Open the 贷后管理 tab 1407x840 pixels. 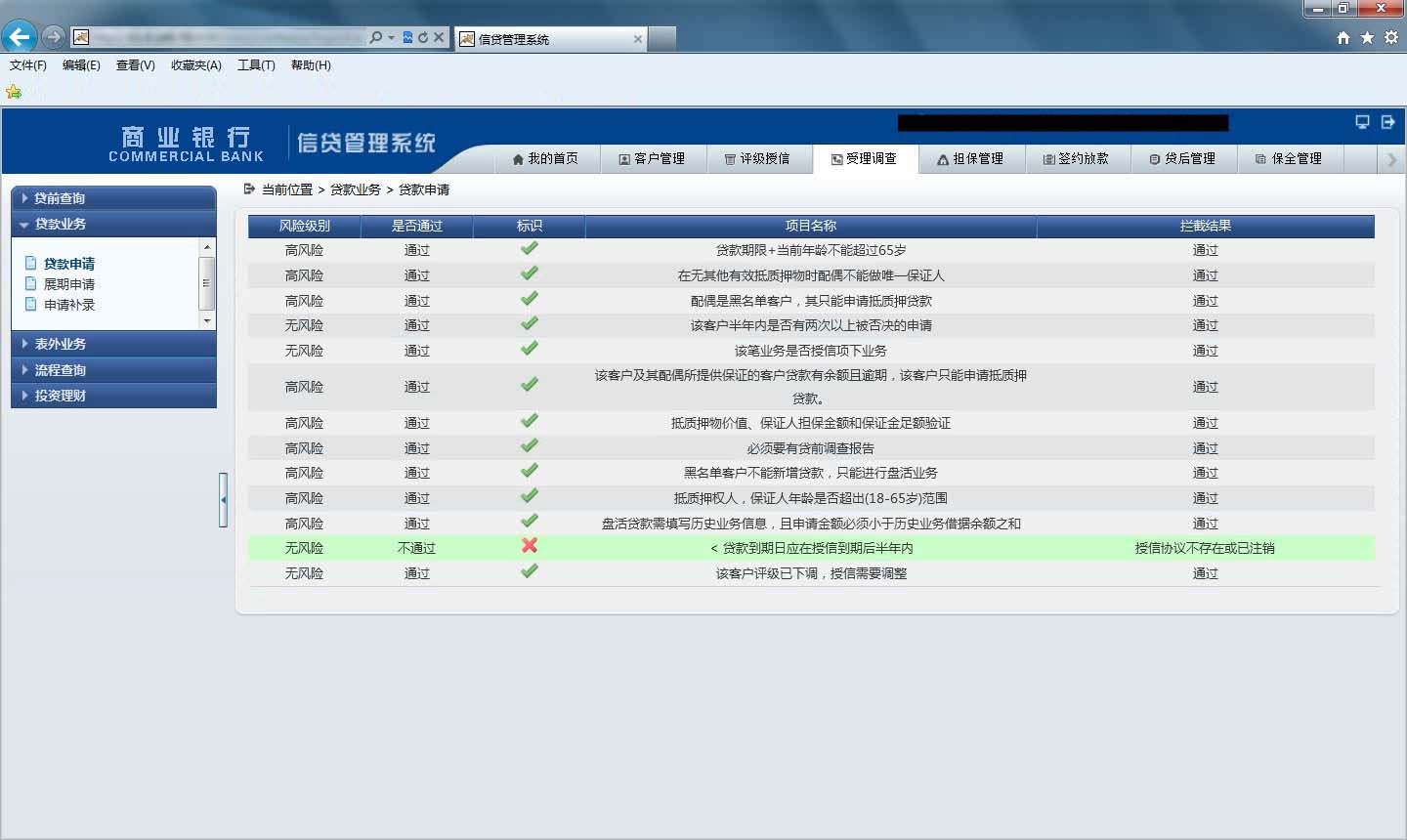point(1183,158)
